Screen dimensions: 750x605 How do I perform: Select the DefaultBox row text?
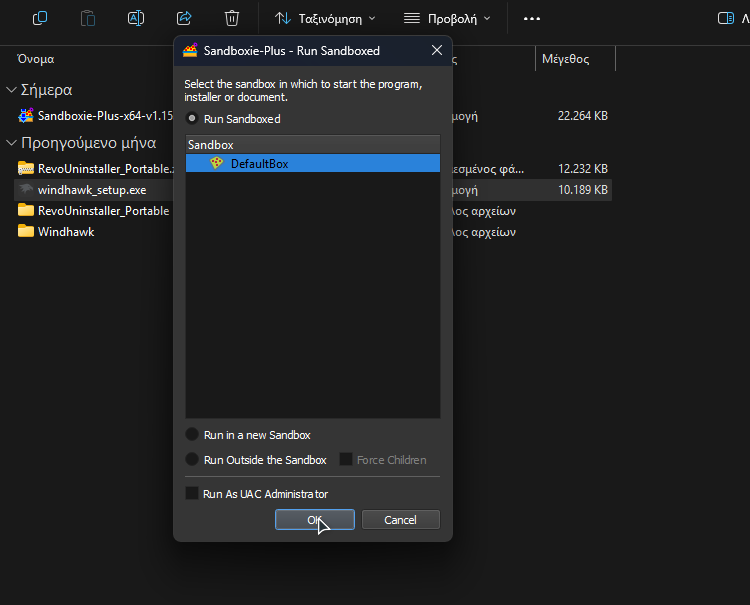tap(260, 164)
